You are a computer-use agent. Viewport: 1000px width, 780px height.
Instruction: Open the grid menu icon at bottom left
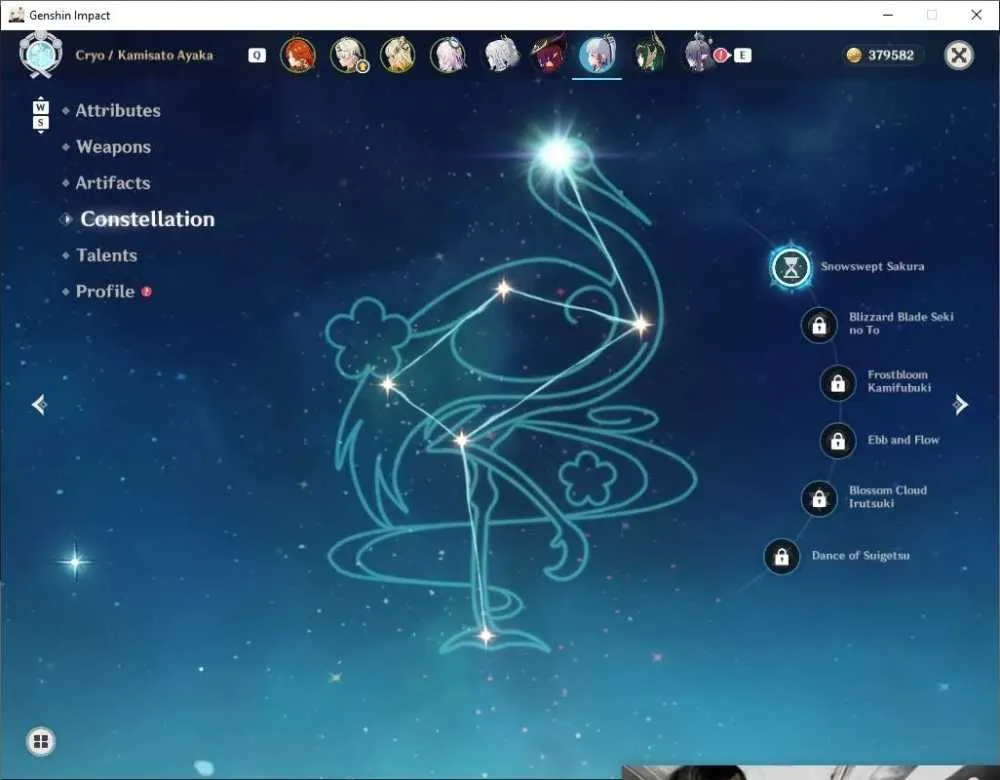[41, 741]
